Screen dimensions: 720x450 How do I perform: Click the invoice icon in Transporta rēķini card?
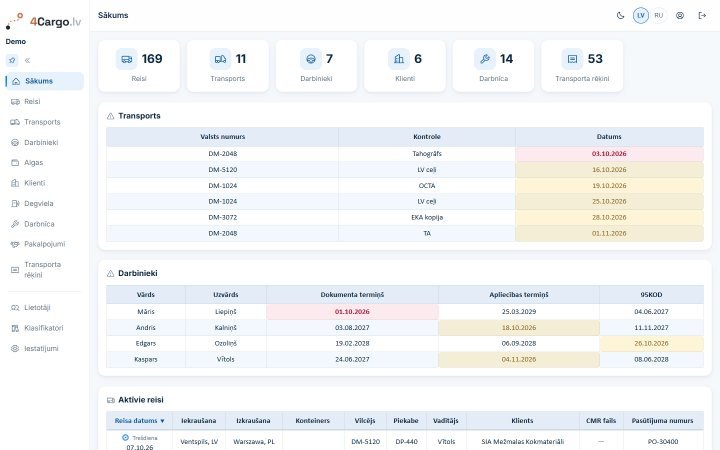tap(572, 59)
